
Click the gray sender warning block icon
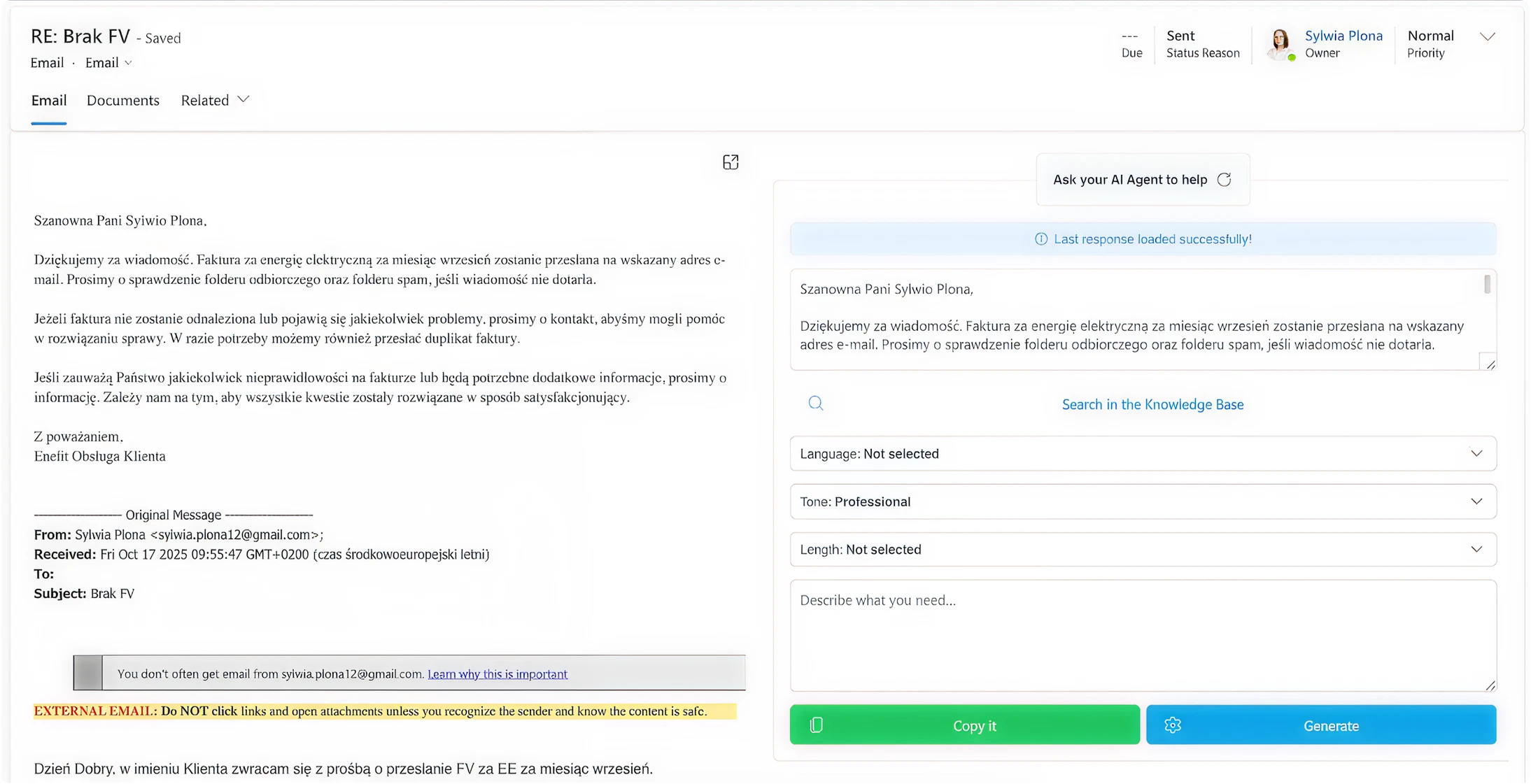88,673
